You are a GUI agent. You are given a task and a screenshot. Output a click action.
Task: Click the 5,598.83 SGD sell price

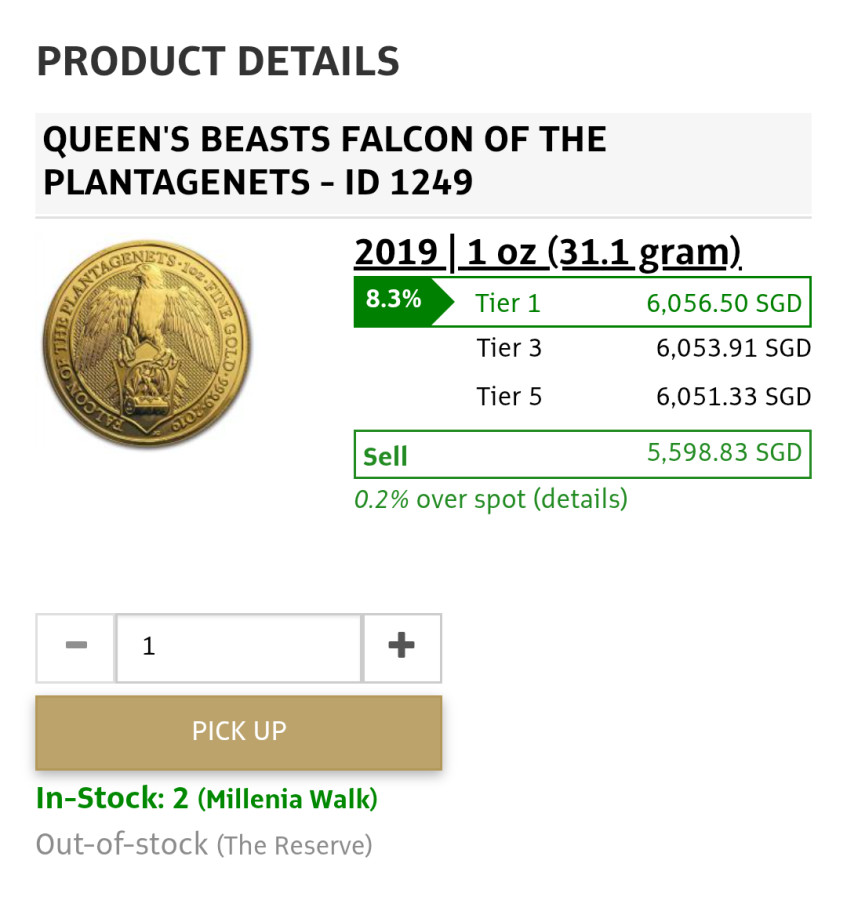click(724, 453)
